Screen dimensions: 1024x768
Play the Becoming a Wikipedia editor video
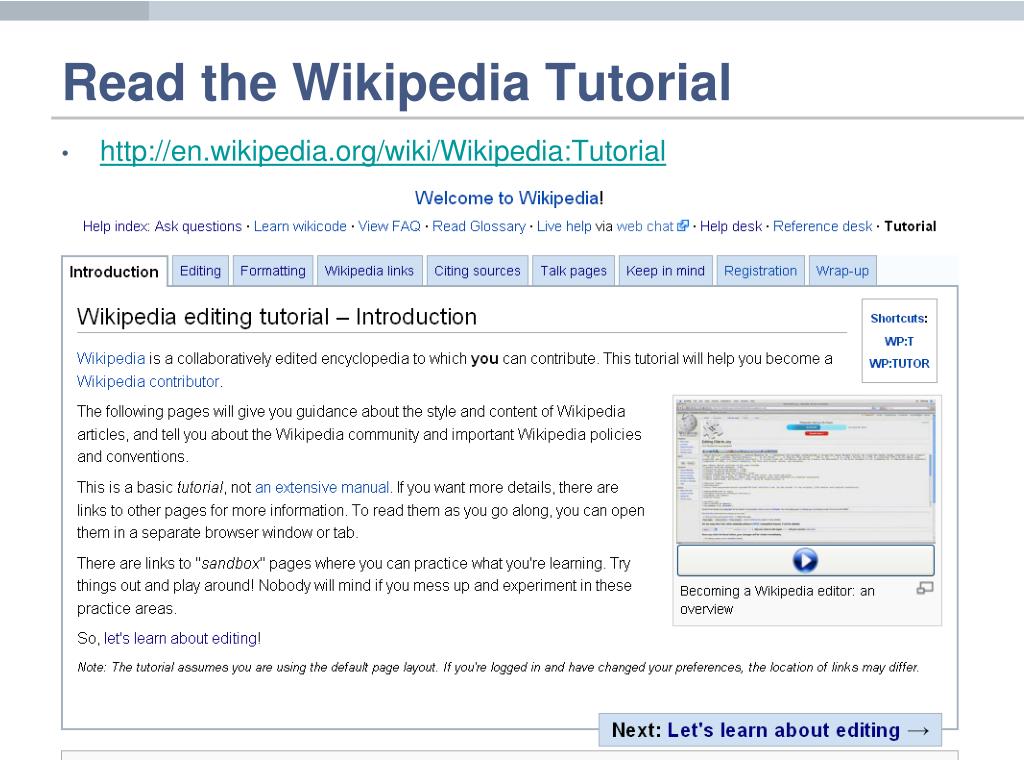coord(805,560)
